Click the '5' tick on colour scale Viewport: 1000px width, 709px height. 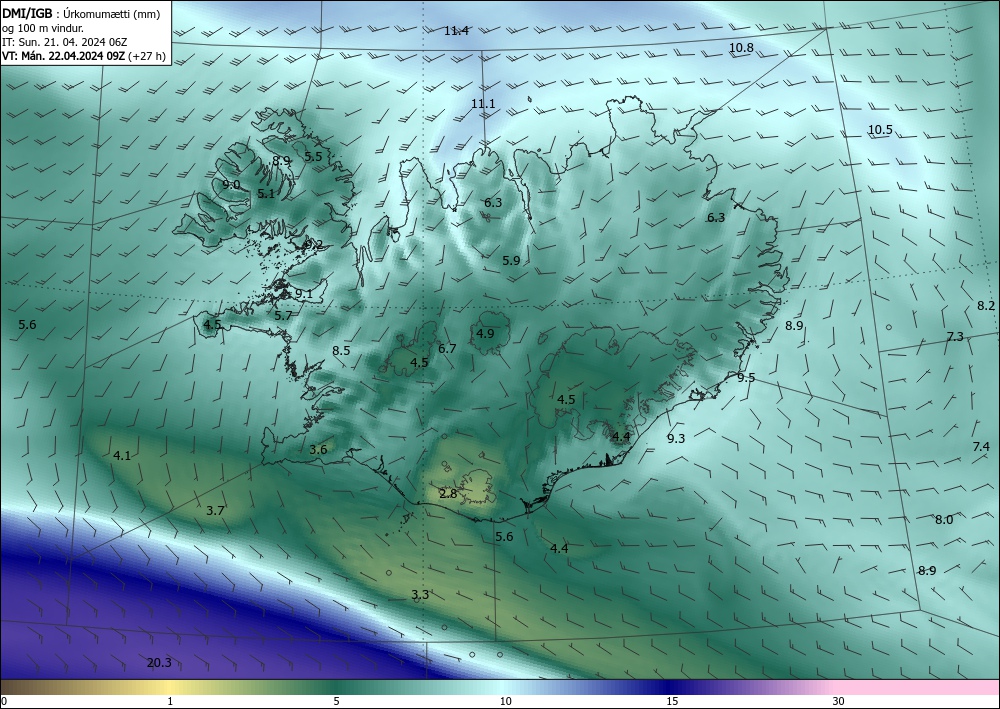[x=336, y=702]
